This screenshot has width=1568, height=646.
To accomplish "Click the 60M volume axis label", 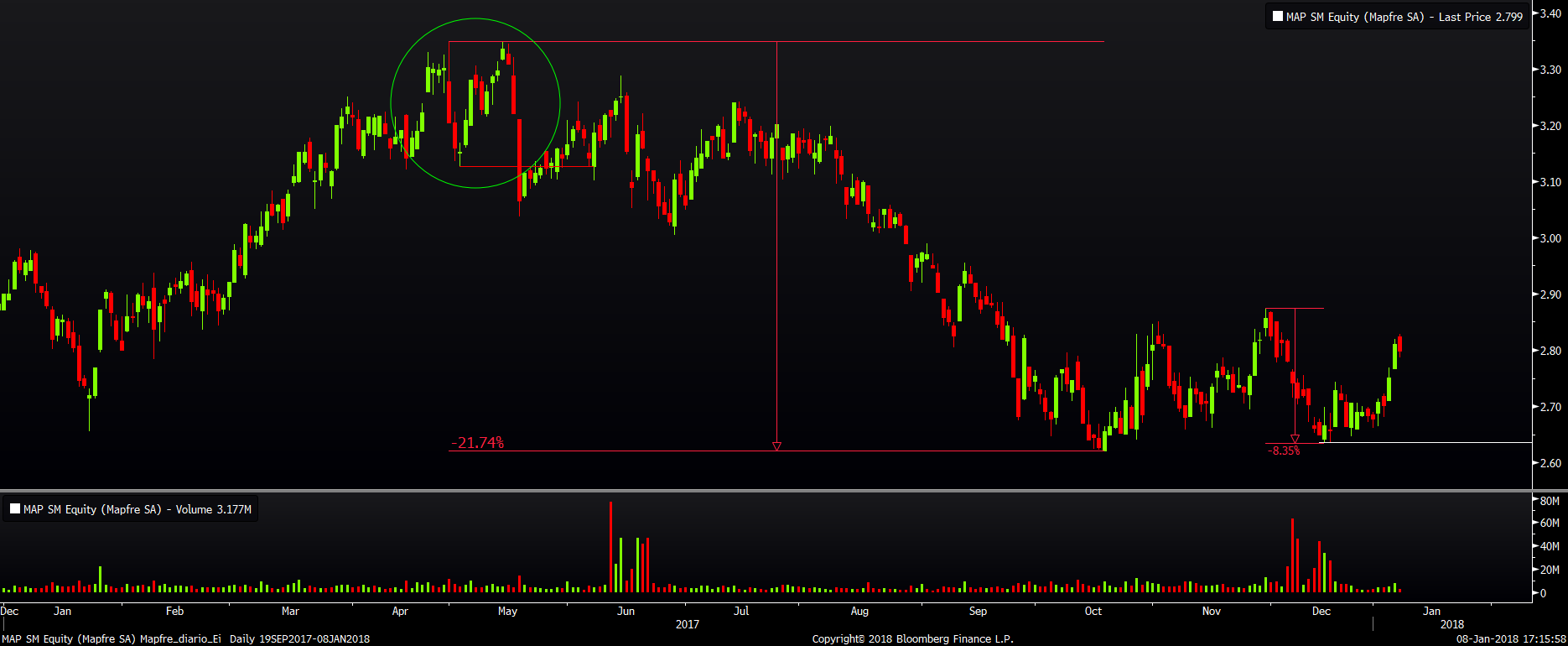I will (1550, 523).
